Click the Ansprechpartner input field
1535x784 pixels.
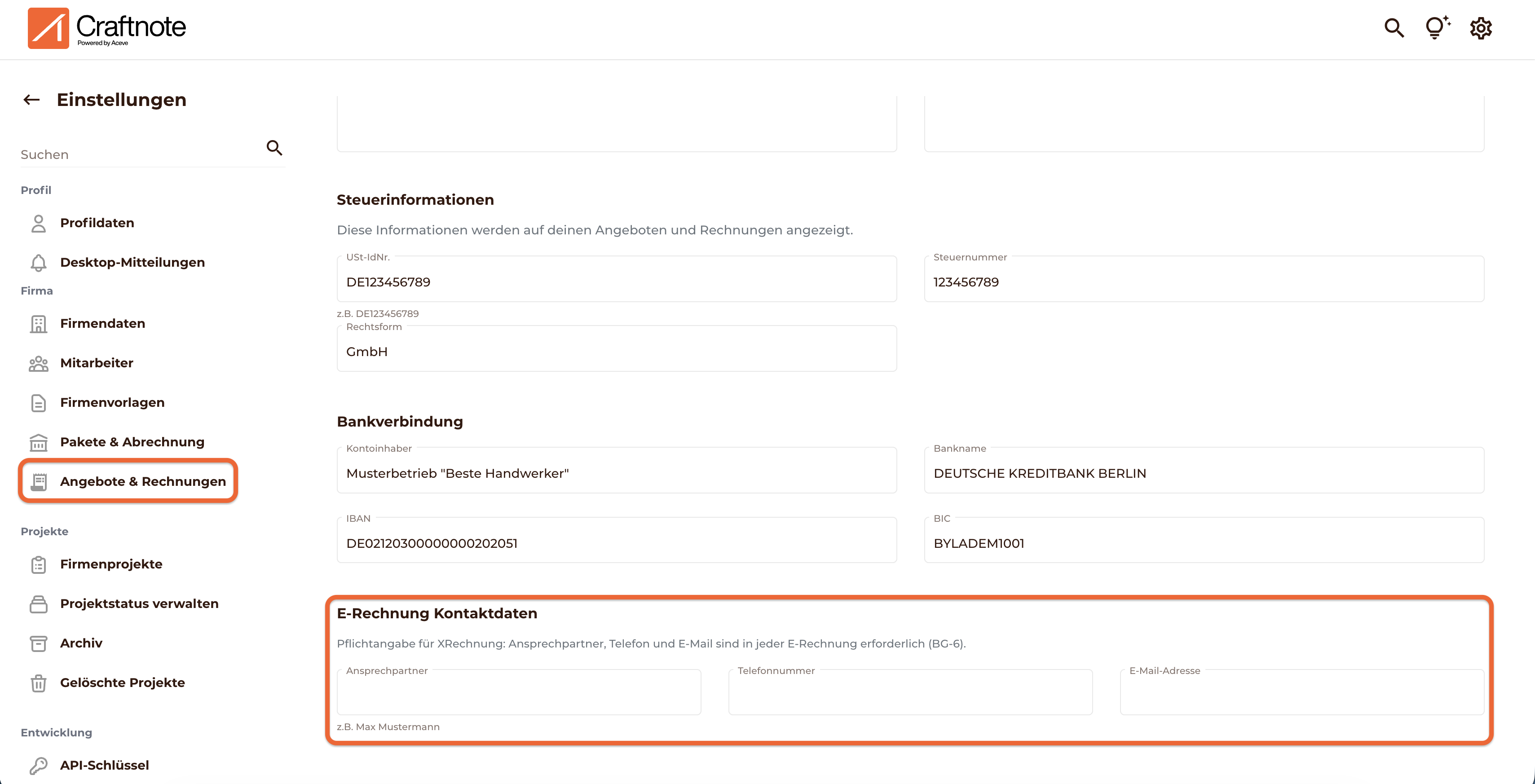pyautogui.click(x=518, y=693)
